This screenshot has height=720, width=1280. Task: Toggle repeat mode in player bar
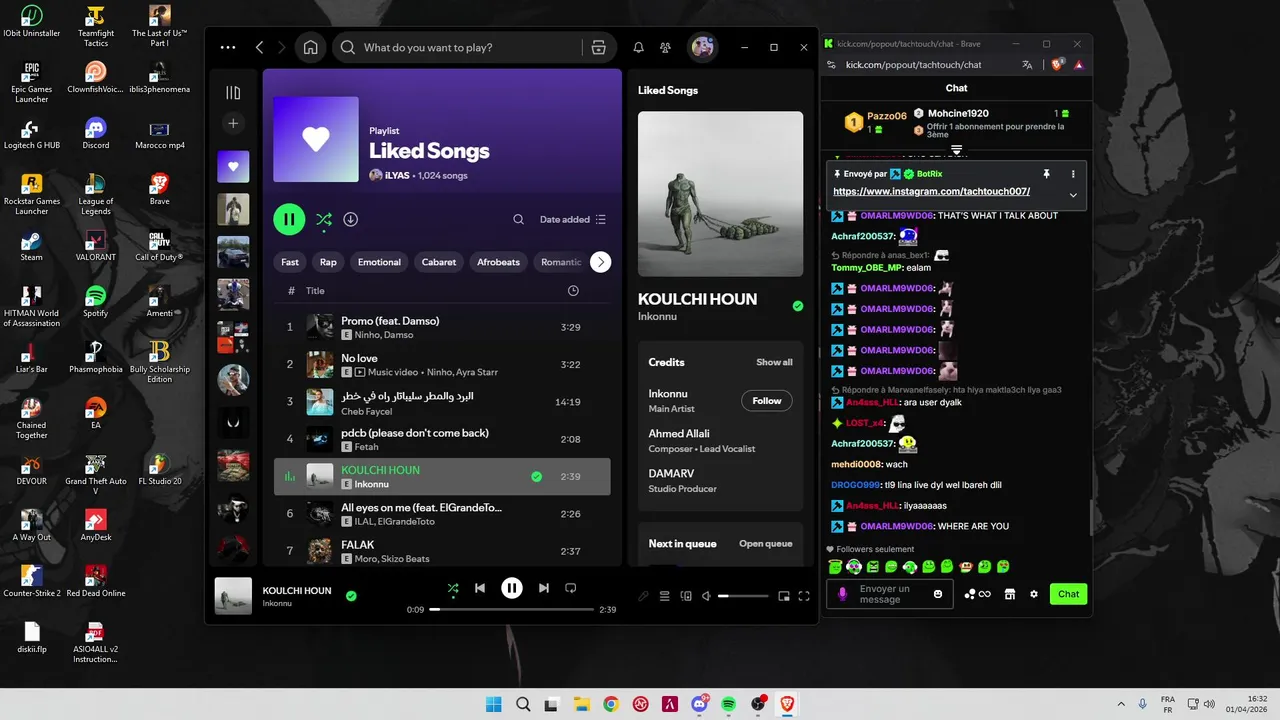click(x=571, y=588)
